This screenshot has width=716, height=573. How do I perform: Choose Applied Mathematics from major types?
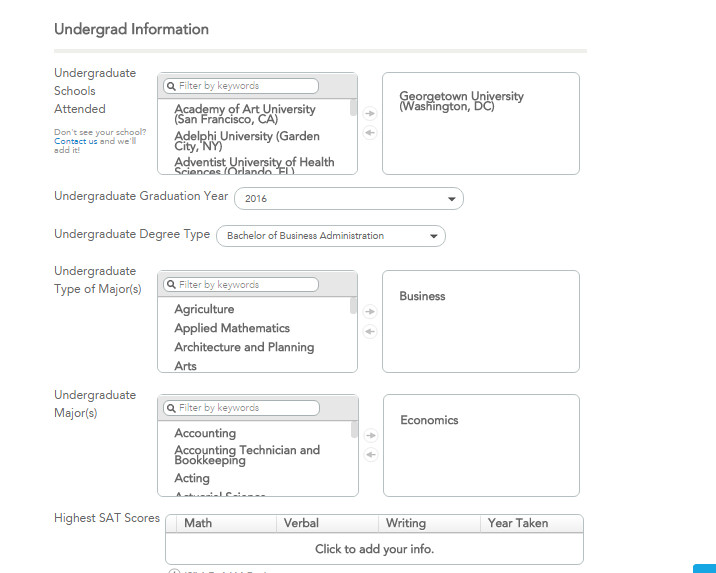click(x=232, y=328)
